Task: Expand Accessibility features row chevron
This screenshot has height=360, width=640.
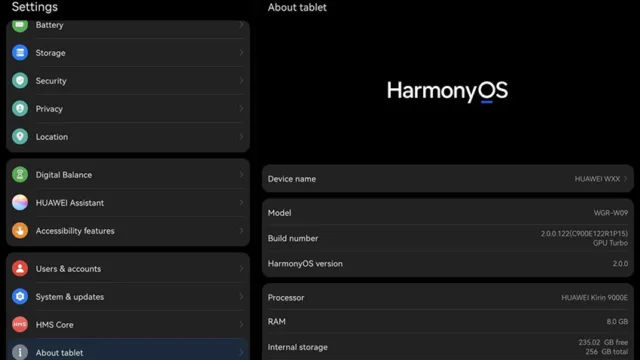Action: (241, 231)
